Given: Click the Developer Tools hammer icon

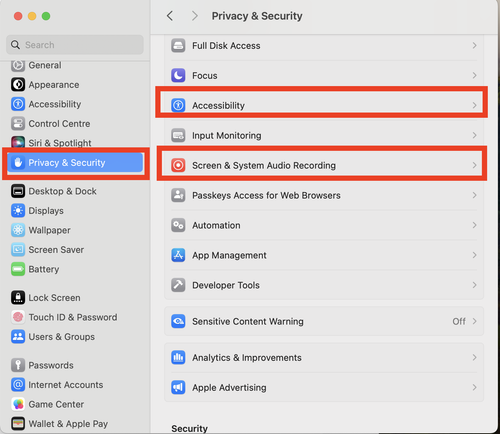Looking at the screenshot, I should tap(178, 285).
